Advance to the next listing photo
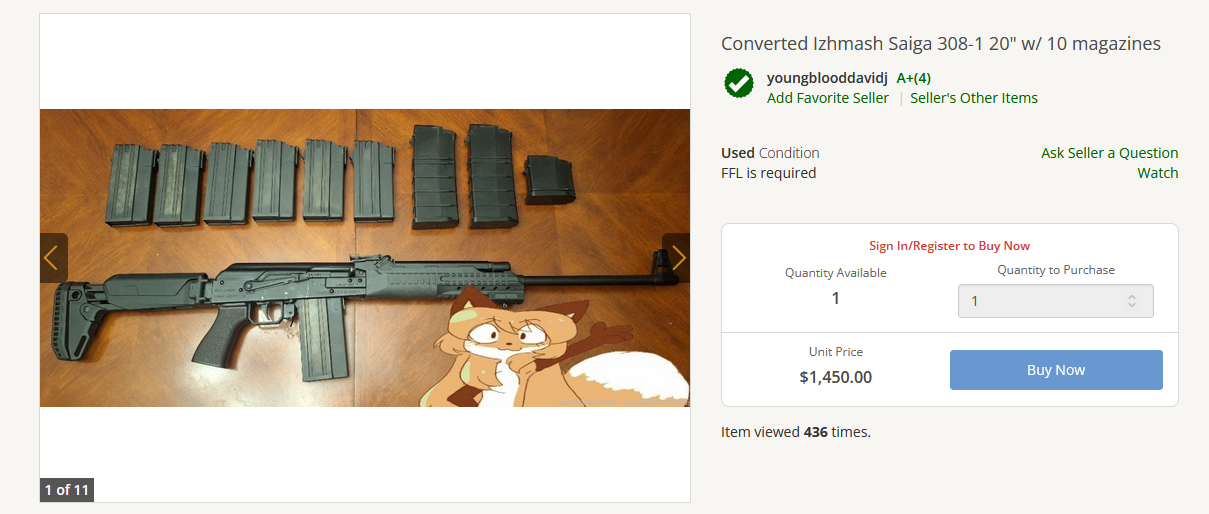 point(677,258)
